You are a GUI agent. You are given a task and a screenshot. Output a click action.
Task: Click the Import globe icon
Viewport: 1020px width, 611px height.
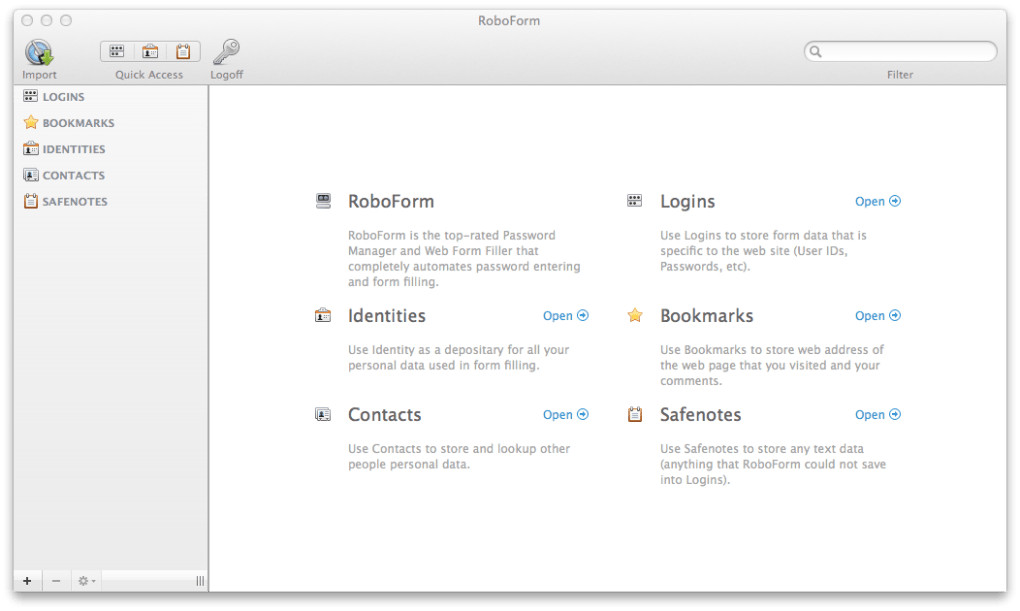[x=39, y=52]
